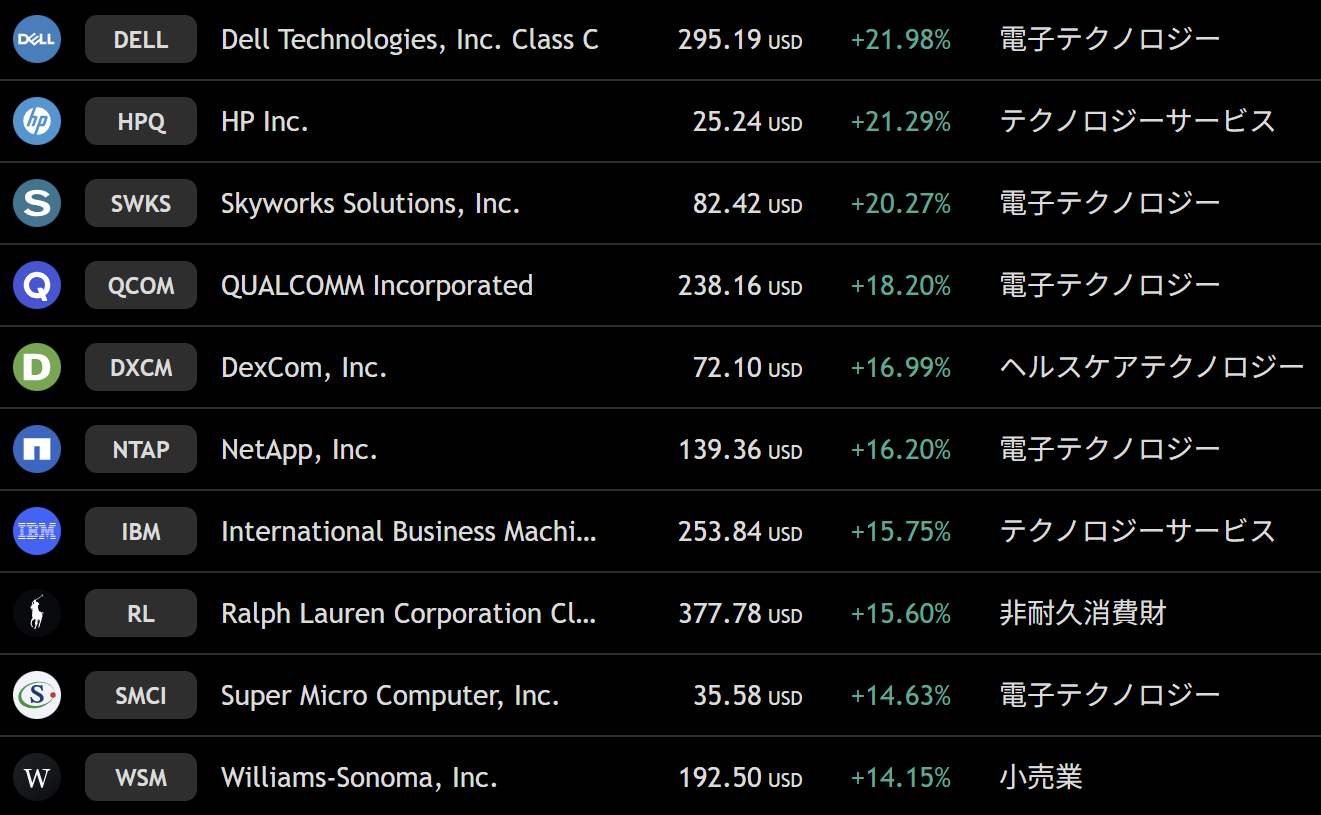Select the Qualcomm logo icon
Image resolution: width=1321 pixels, height=815 pixels.
[37, 286]
